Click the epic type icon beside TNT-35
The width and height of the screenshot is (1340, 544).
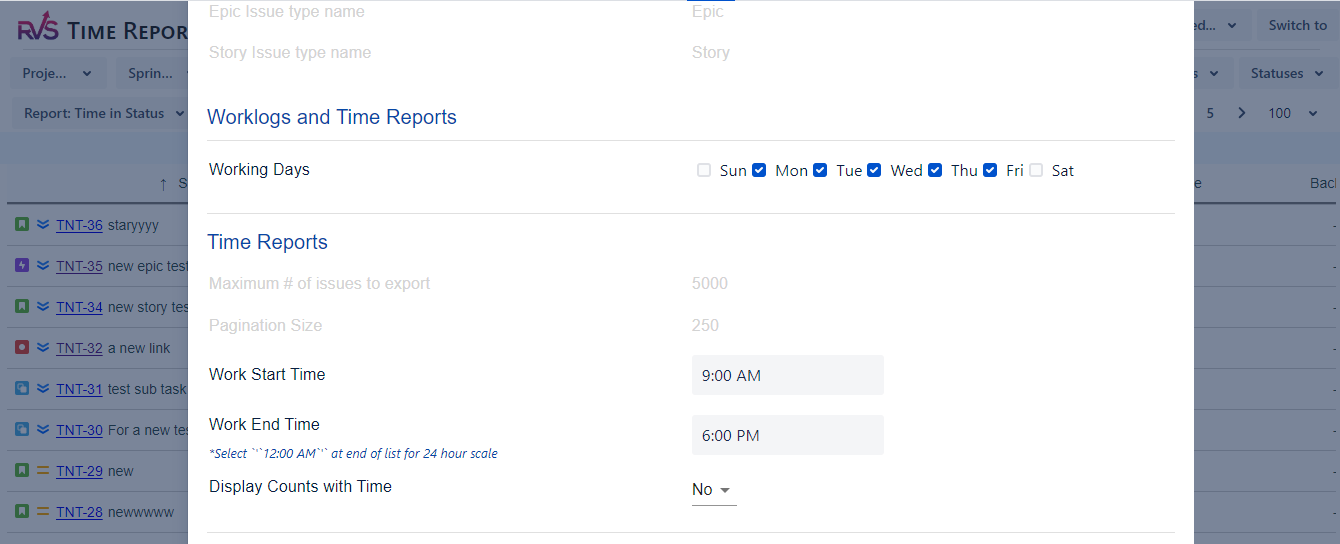click(22, 266)
